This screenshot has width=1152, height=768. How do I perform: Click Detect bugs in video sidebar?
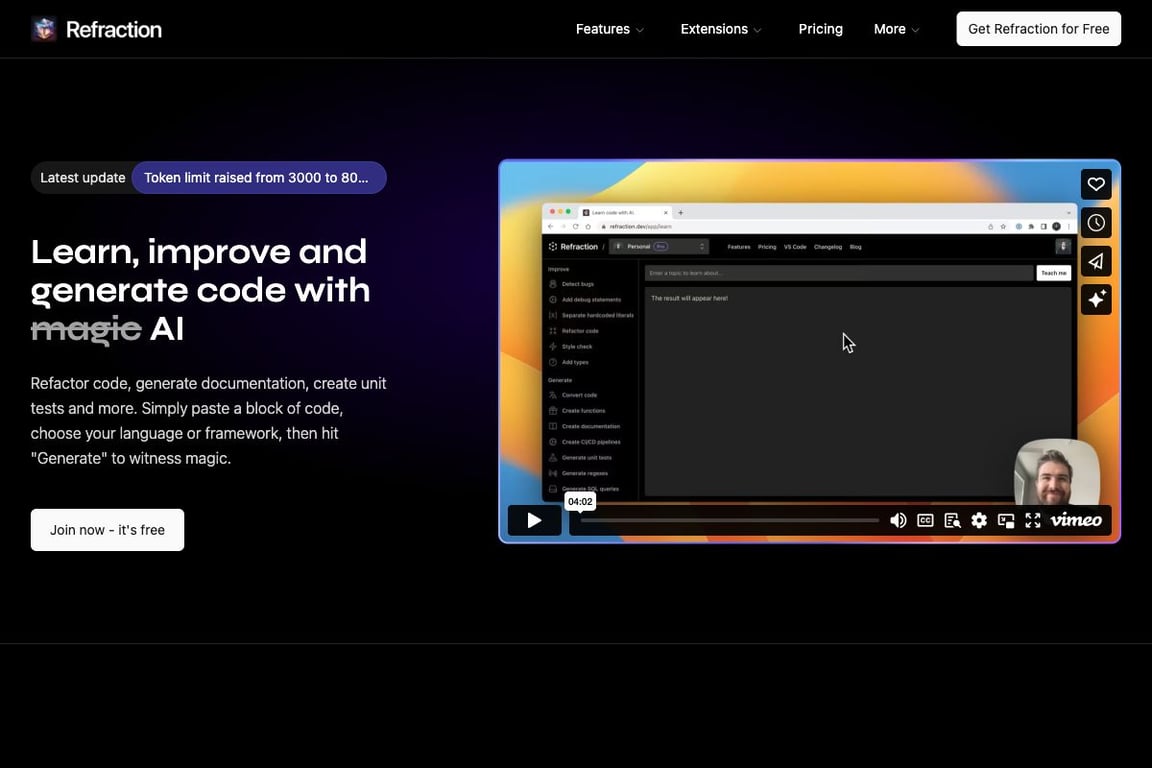pyautogui.click(x=577, y=284)
